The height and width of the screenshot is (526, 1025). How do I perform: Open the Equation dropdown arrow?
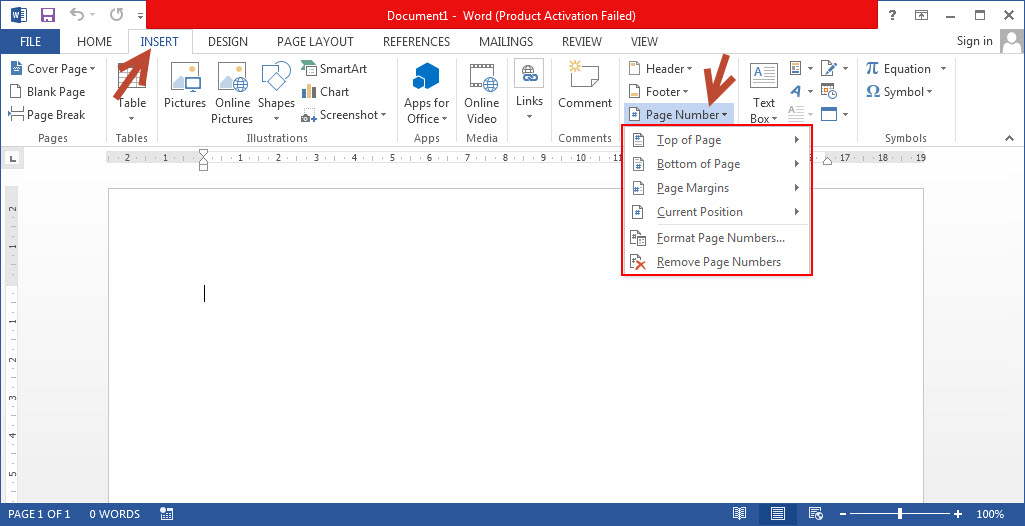(943, 69)
